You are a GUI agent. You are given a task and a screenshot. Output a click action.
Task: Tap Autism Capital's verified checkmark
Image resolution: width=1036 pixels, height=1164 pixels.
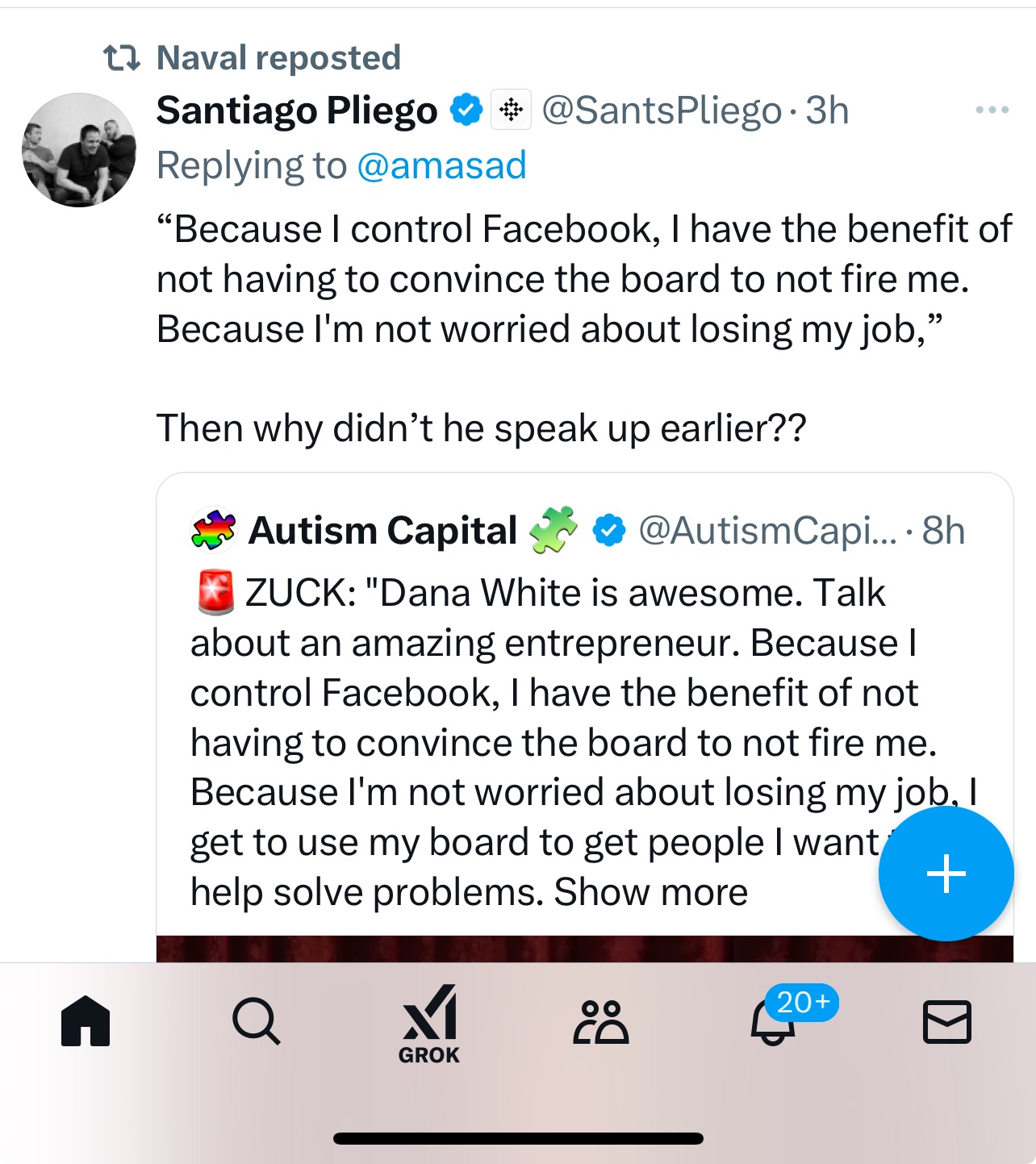609,531
